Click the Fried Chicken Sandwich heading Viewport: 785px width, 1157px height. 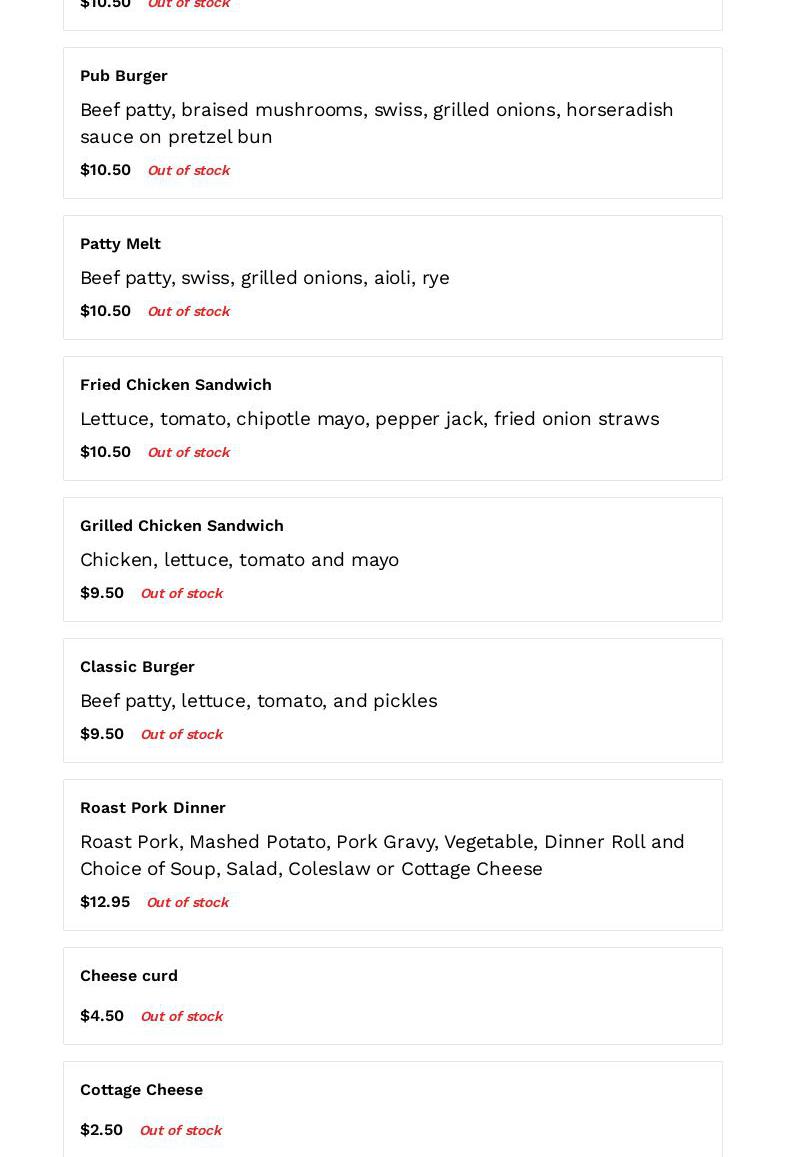coord(175,385)
